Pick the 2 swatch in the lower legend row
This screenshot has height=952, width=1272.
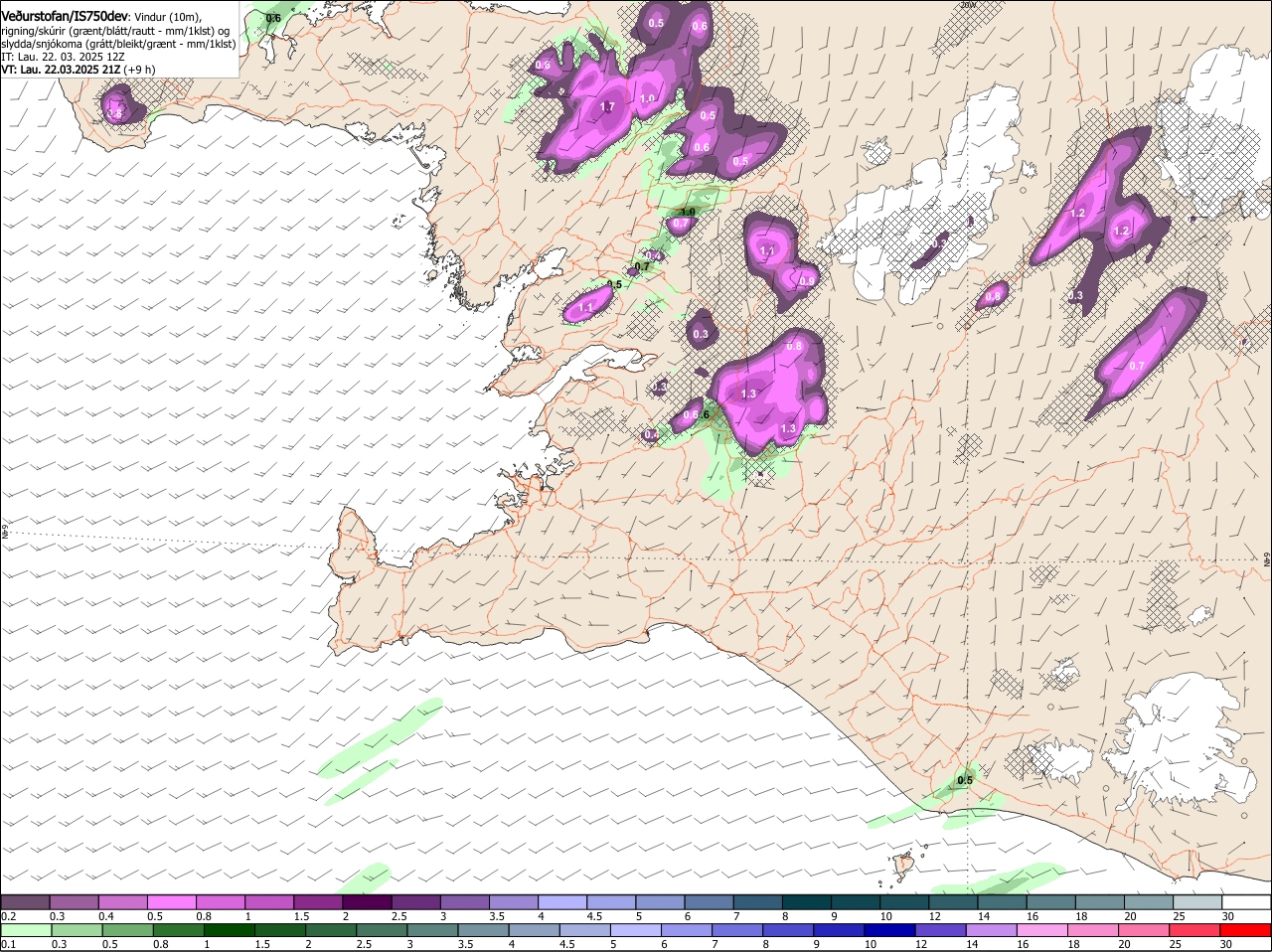(331, 930)
